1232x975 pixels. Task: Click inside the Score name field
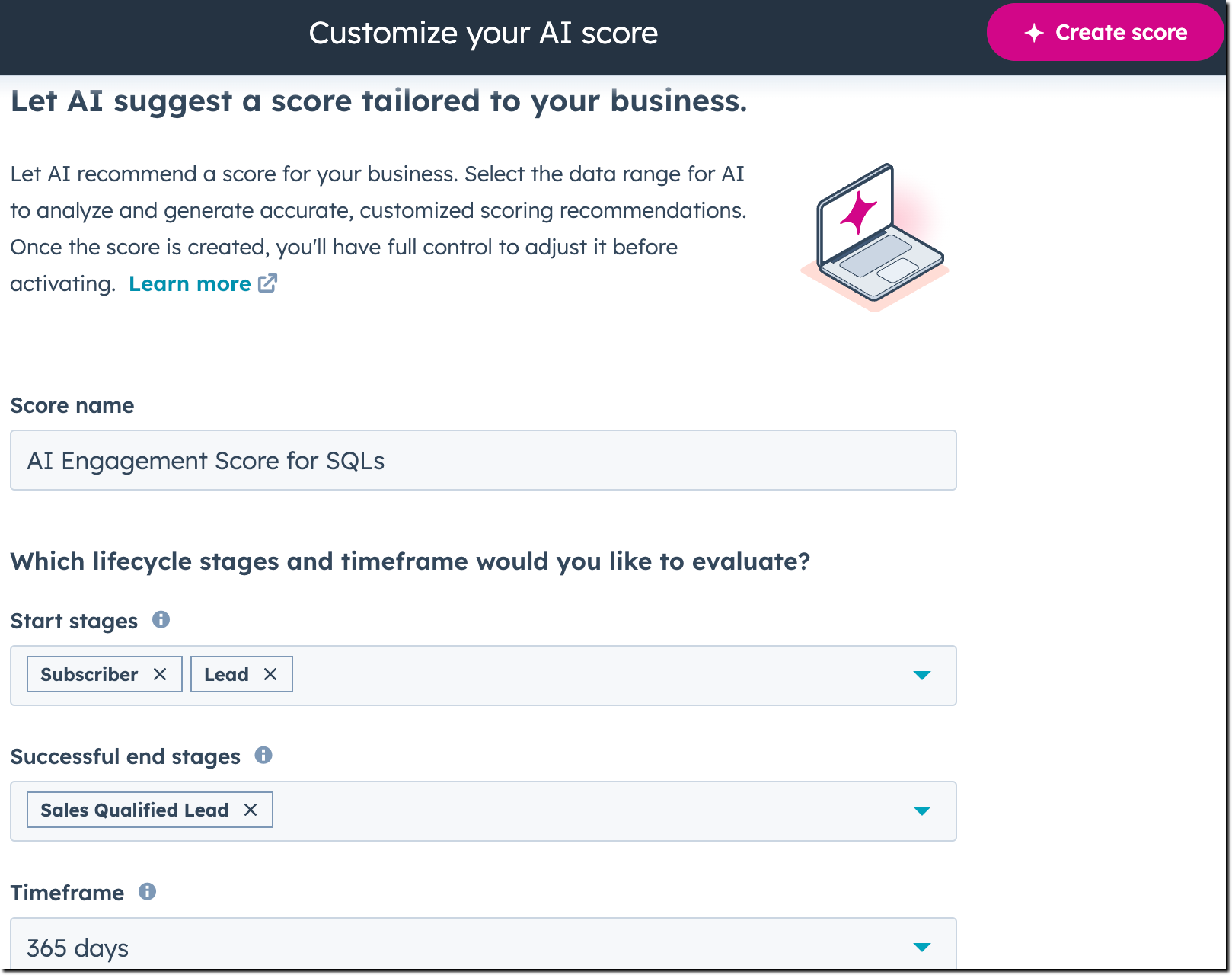point(483,460)
